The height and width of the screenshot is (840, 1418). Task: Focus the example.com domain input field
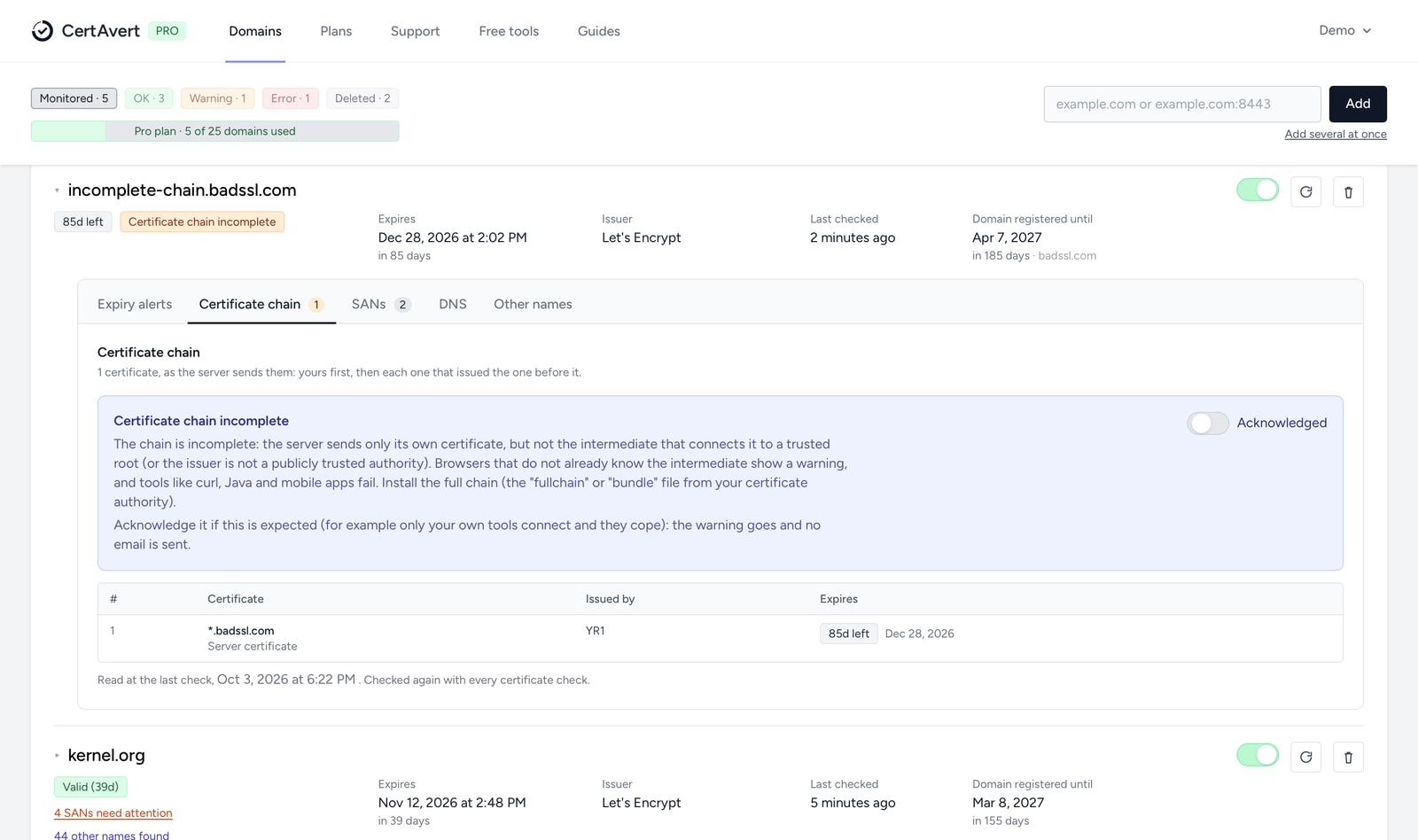[x=1182, y=104]
